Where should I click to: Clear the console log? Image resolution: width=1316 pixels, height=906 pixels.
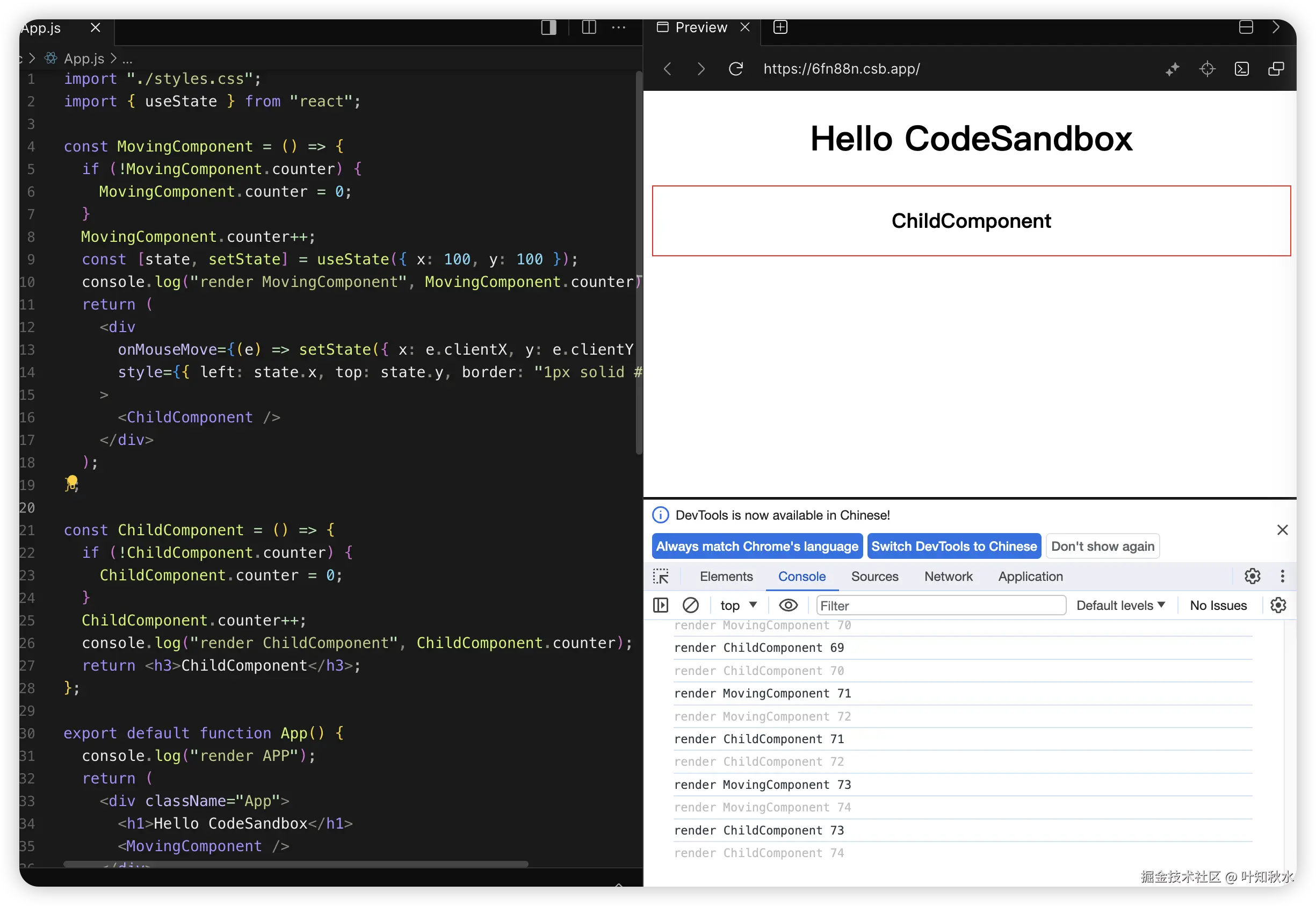[x=690, y=605]
